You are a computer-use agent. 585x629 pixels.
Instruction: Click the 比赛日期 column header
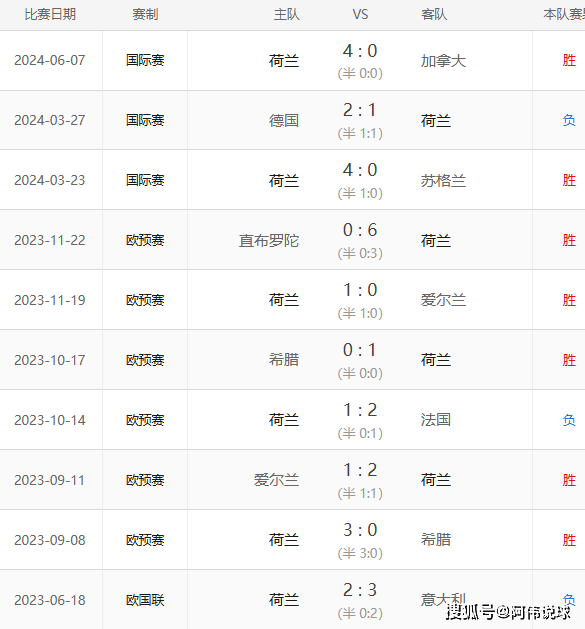(50, 14)
